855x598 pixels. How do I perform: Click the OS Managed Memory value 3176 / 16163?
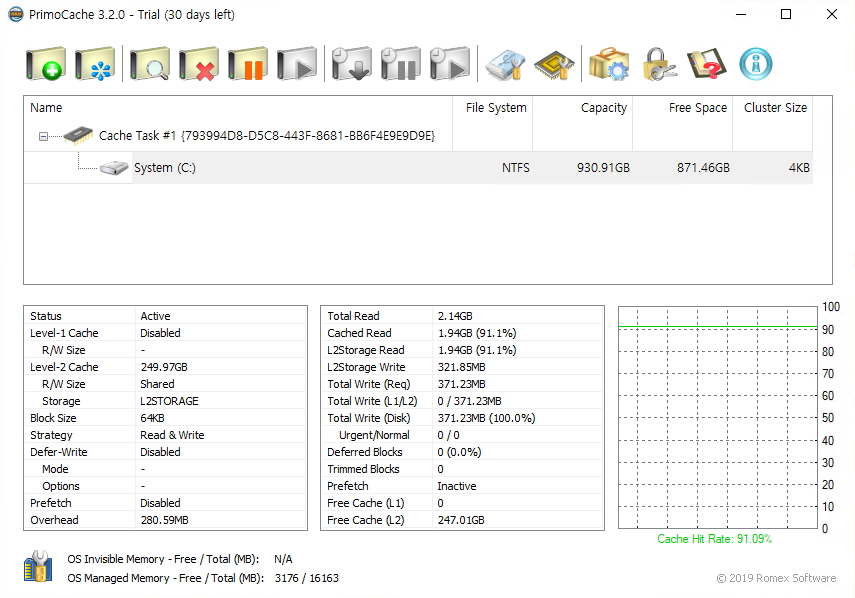pos(306,578)
